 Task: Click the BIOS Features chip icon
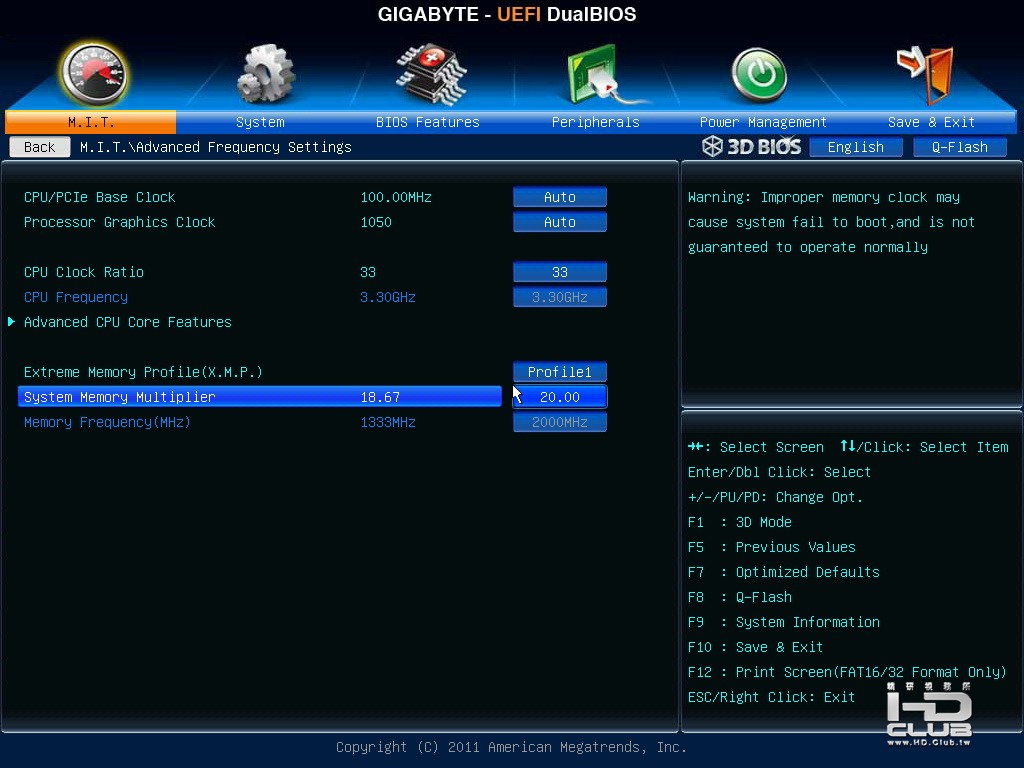(431, 74)
